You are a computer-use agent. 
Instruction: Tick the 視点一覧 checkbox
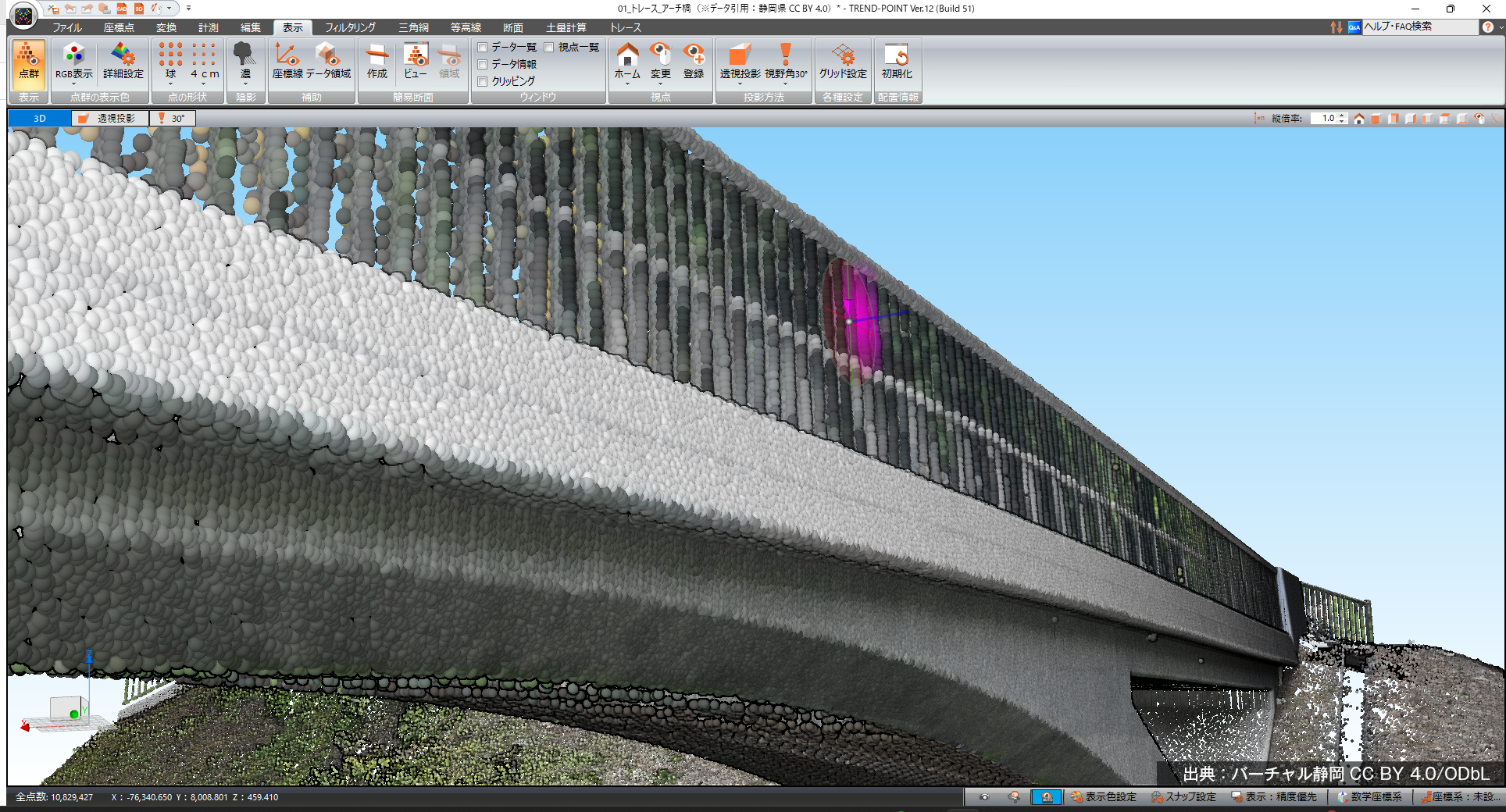coord(549,48)
